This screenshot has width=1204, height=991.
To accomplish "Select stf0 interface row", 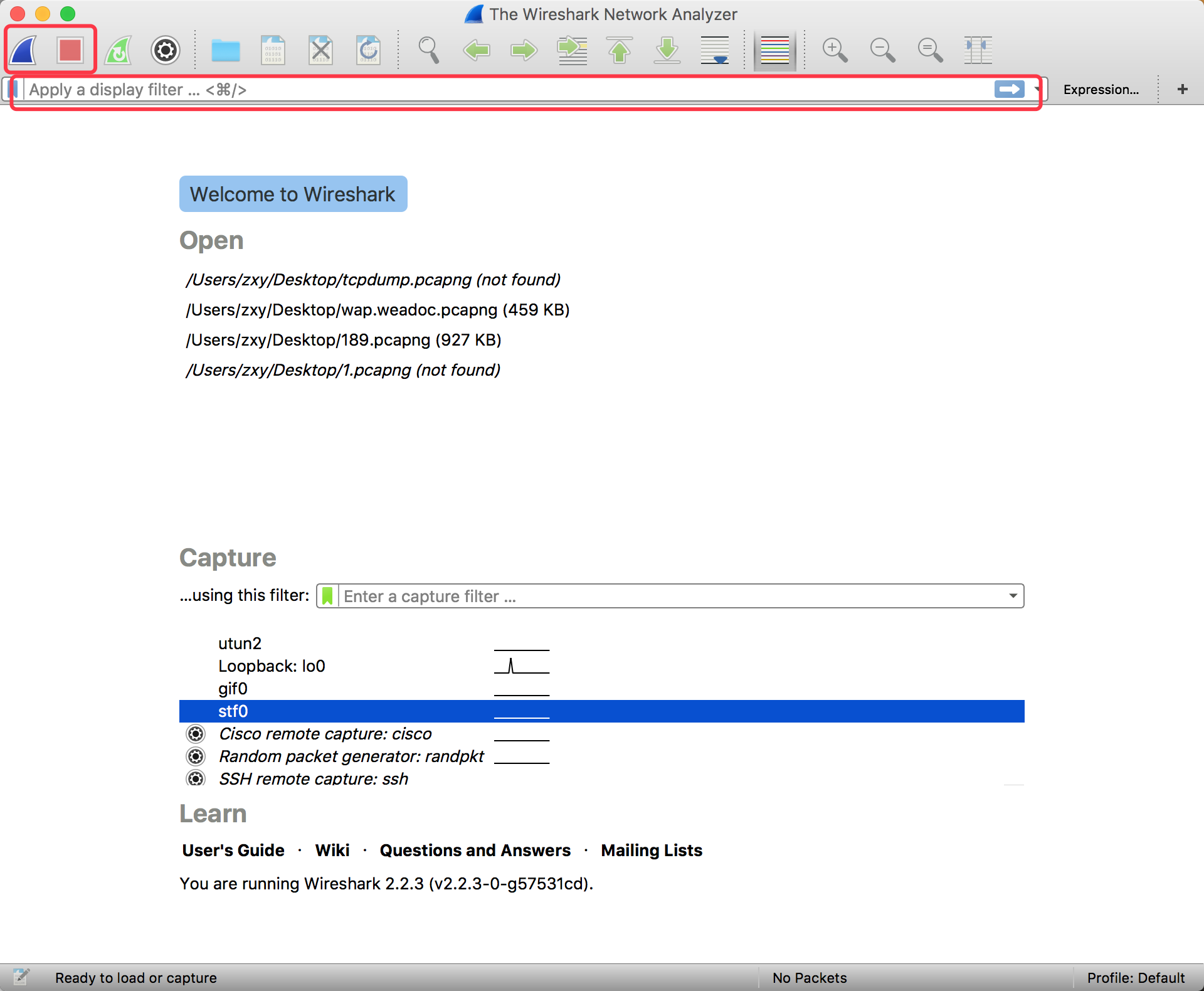I will (x=602, y=711).
